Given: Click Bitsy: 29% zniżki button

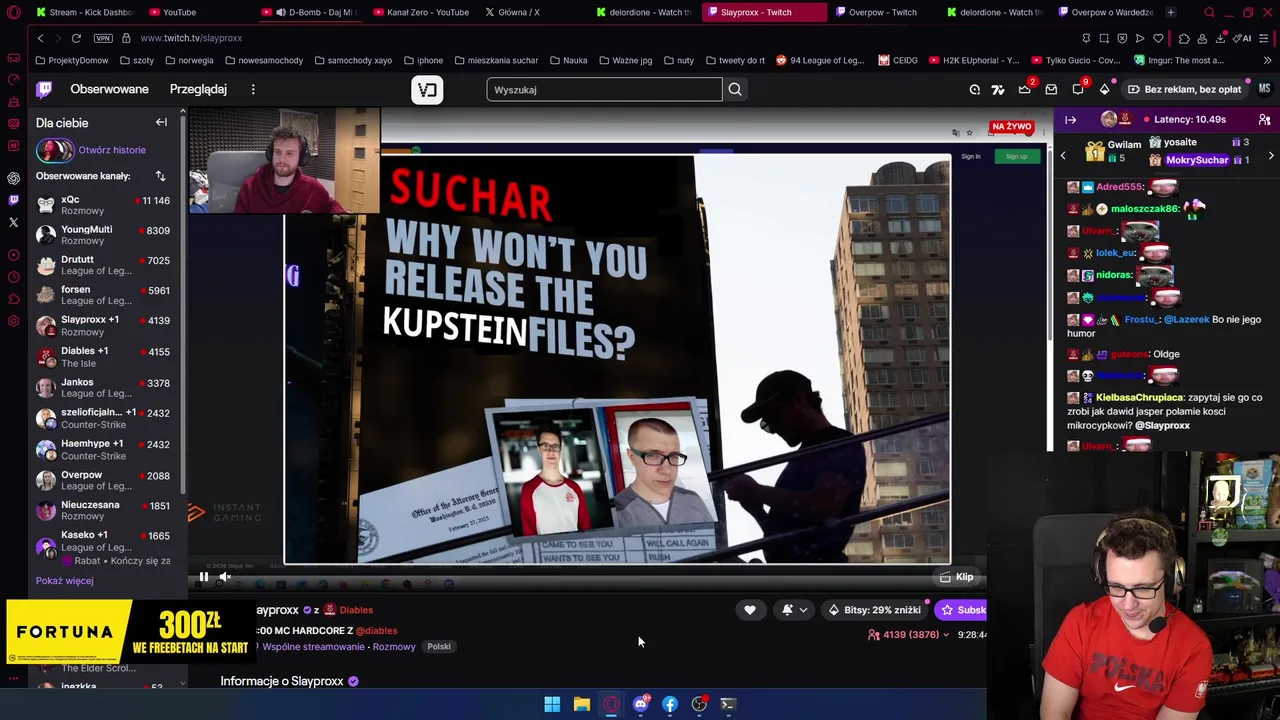Looking at the screenshot, I should [874, 610].
